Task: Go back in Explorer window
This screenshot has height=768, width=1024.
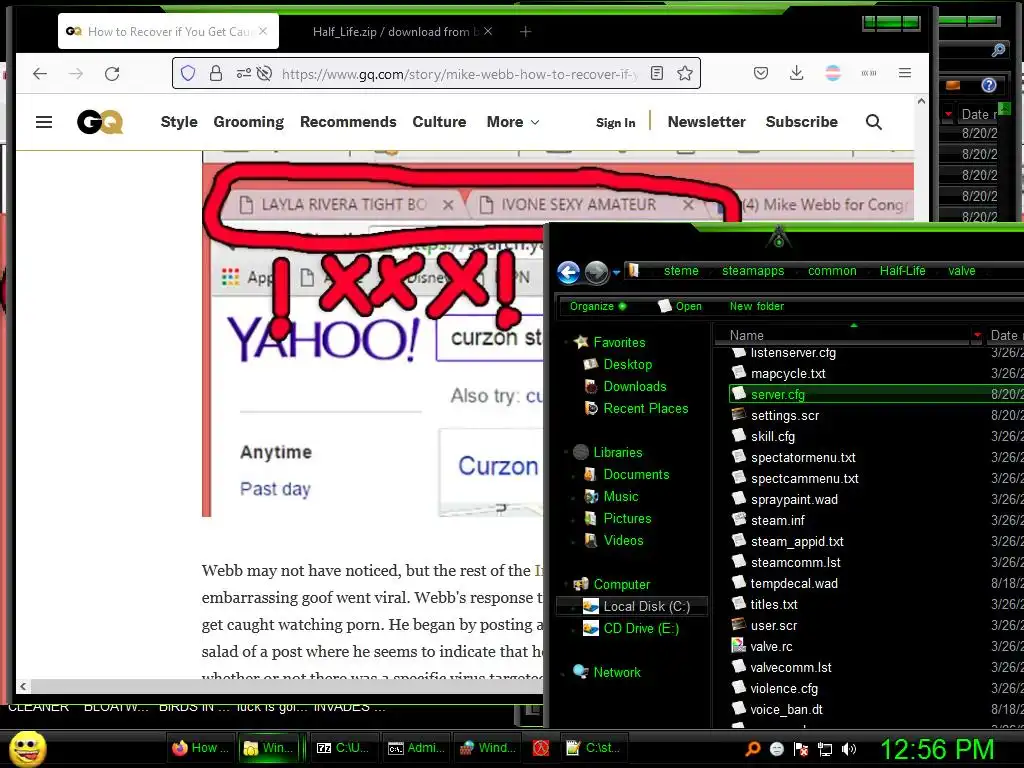Action: click(568, 272)
